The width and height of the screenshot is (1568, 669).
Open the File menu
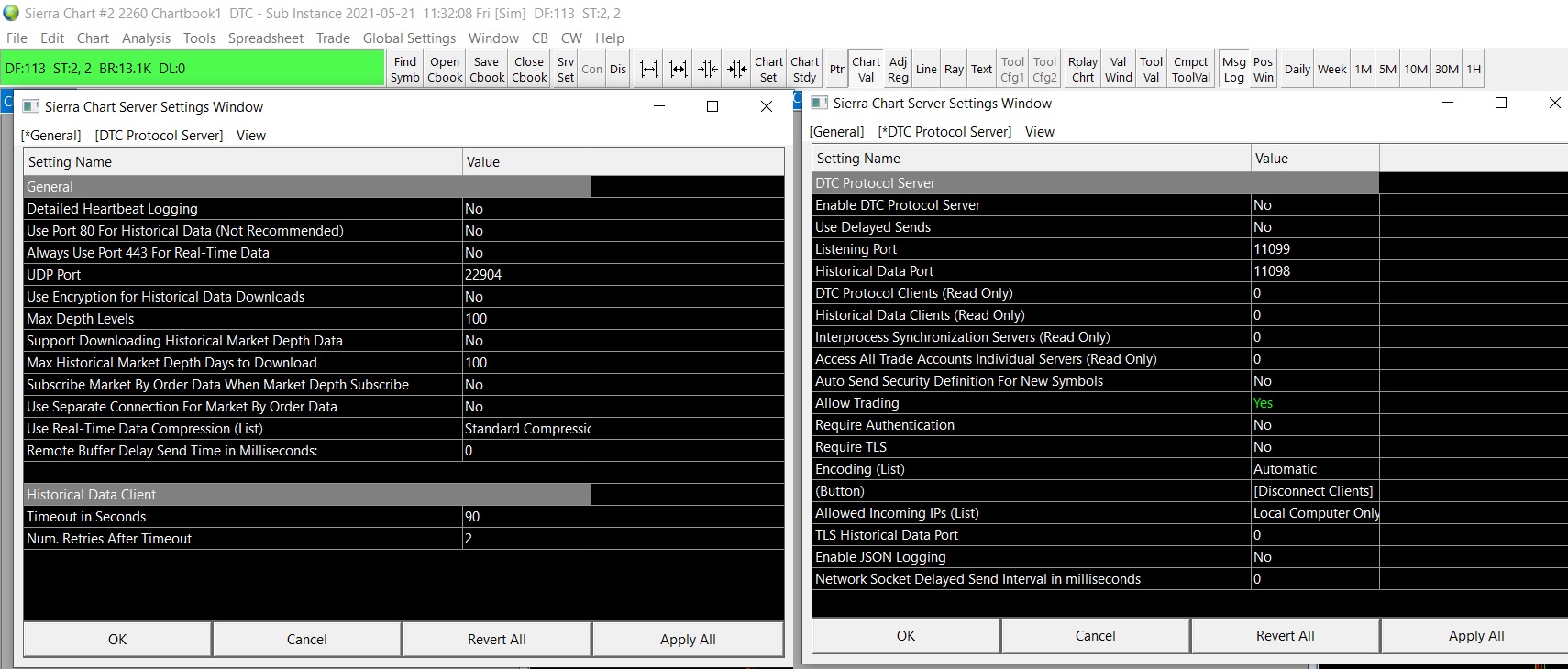pos(17,38)
